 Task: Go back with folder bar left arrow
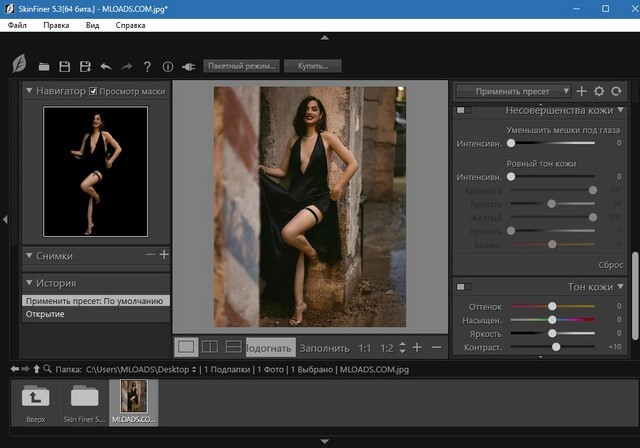pyautogui.click(x=15, y=369)
